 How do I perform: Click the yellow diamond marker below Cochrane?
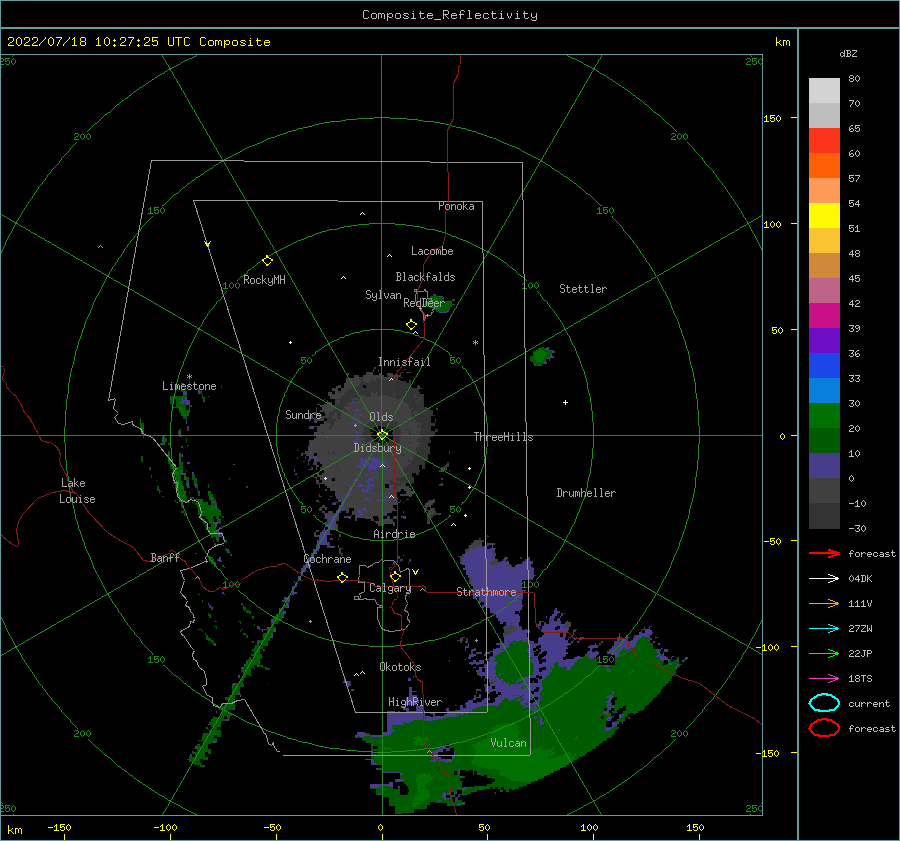coord(343,577)
